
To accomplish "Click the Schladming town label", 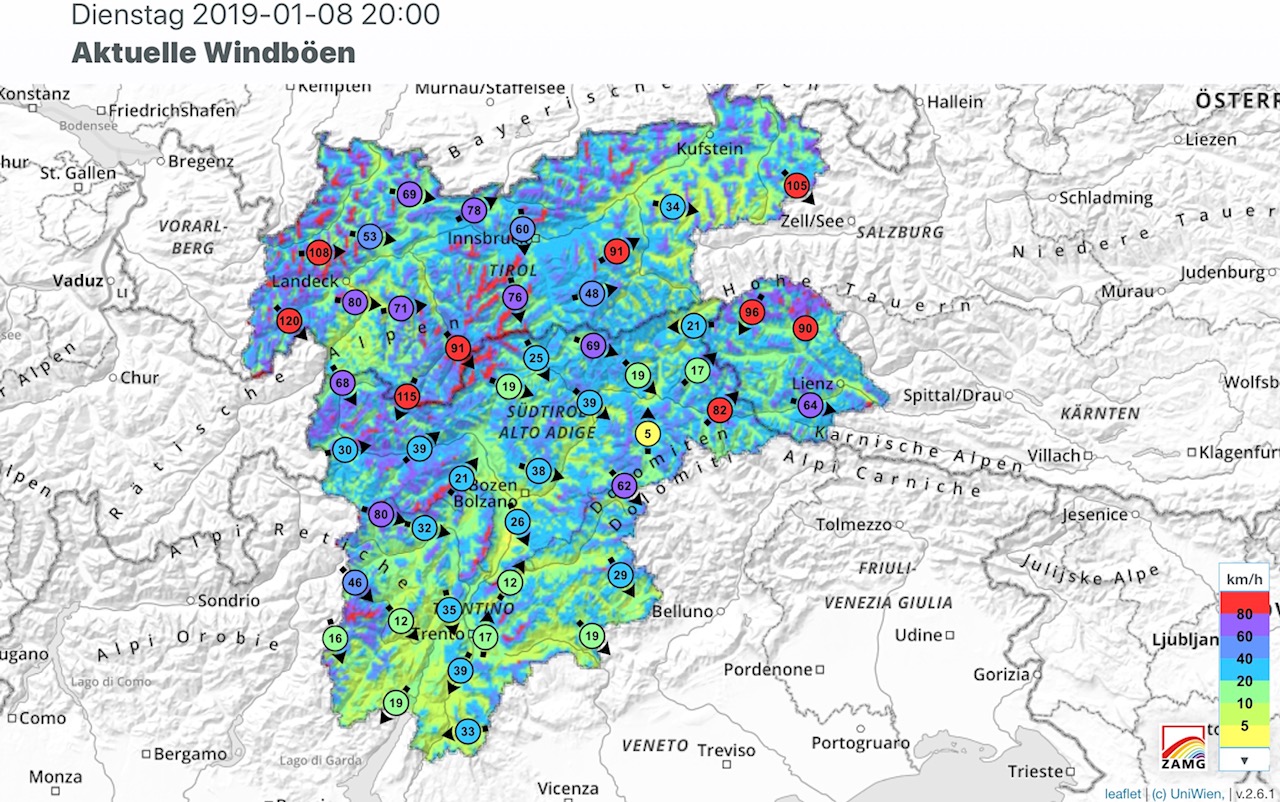I will point(1106,197).
